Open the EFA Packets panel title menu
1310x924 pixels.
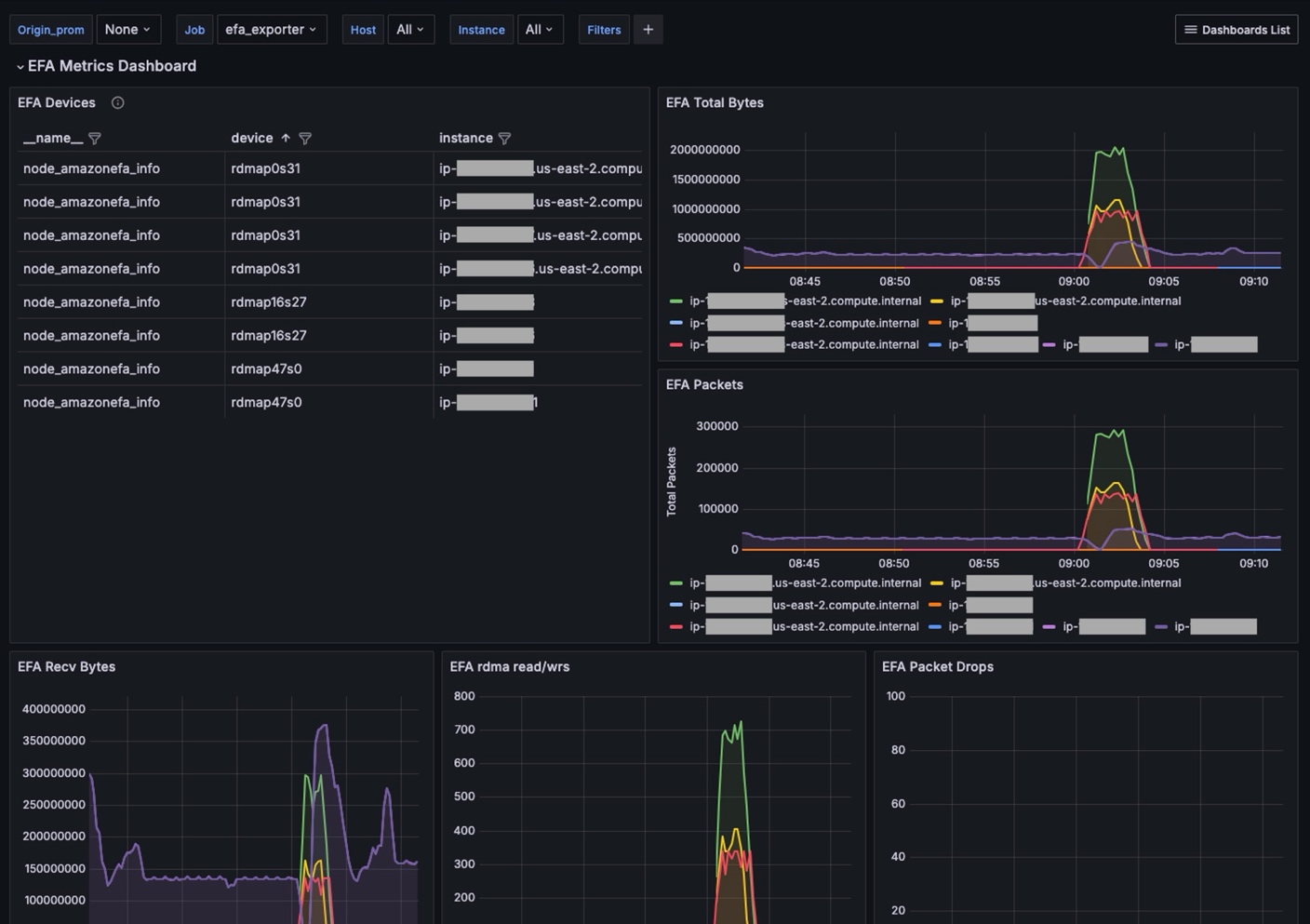[704, 384]
